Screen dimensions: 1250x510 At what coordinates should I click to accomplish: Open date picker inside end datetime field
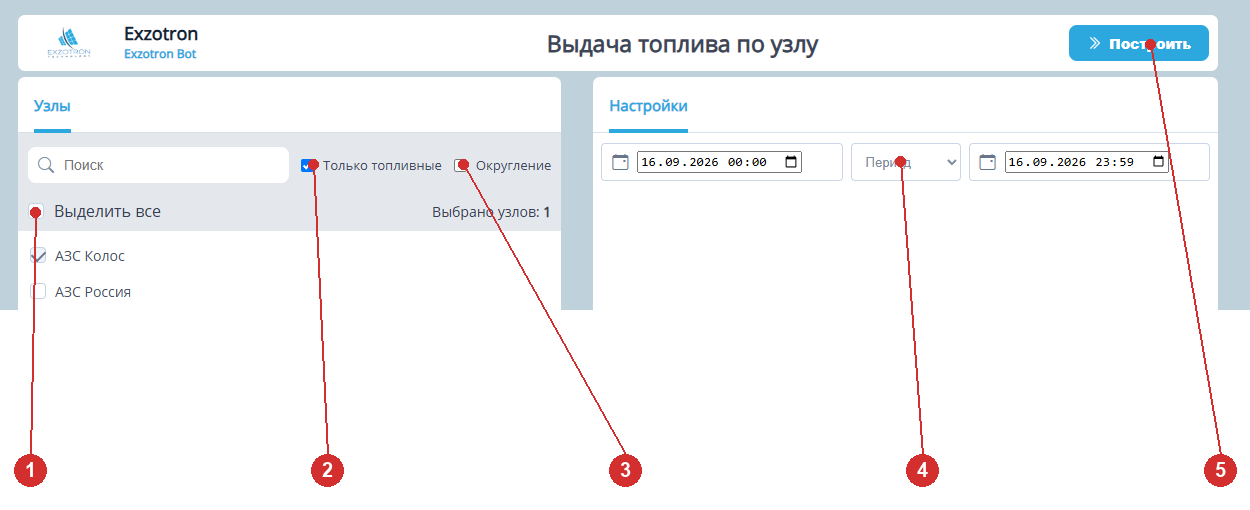pos(1158,162)
